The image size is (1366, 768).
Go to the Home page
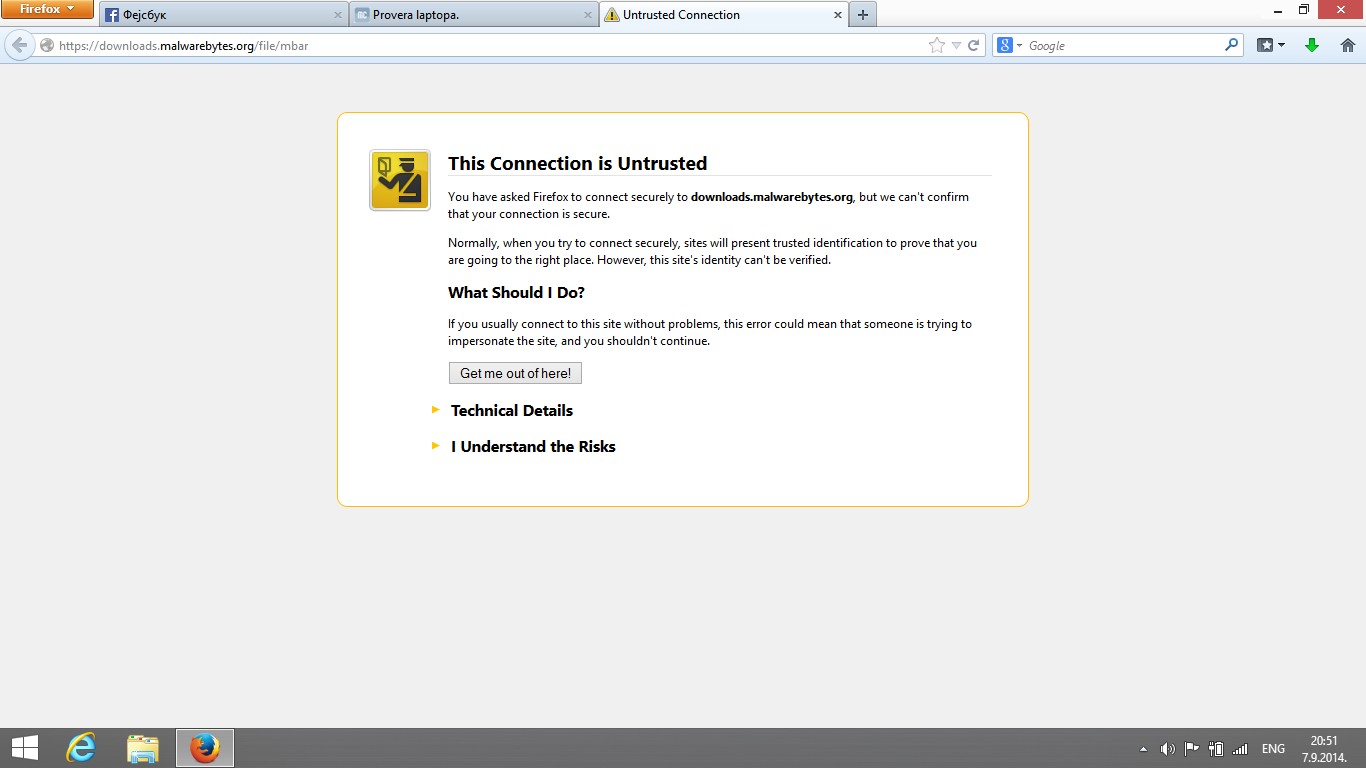pos(1347,45)
